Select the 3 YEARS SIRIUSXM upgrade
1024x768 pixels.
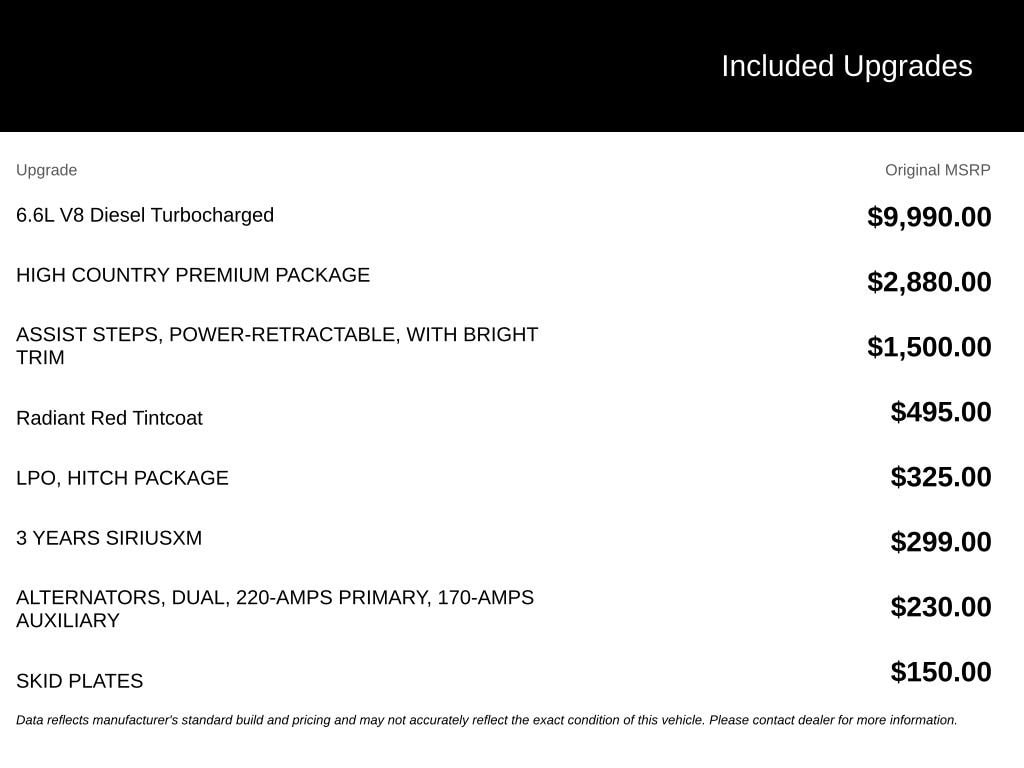[109, 538]
